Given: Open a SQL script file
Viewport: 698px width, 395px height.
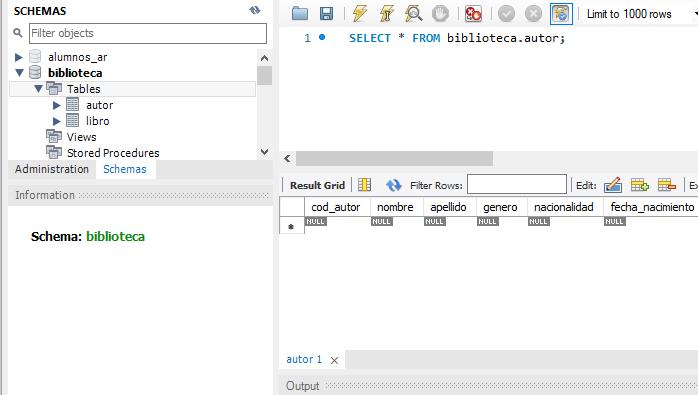Looking at the screenshot, I should tap(300, 14).
